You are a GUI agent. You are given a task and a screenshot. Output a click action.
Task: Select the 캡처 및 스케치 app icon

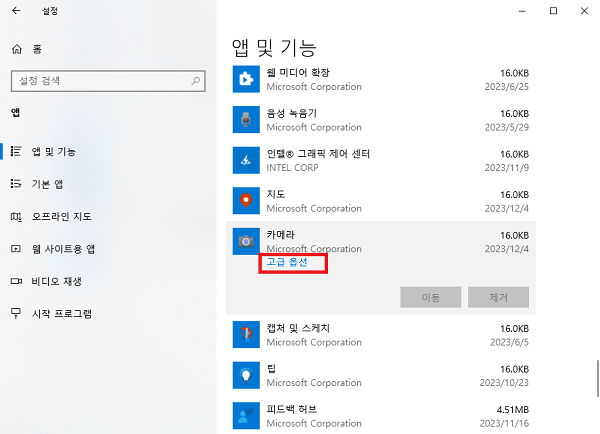pos(246,334)
